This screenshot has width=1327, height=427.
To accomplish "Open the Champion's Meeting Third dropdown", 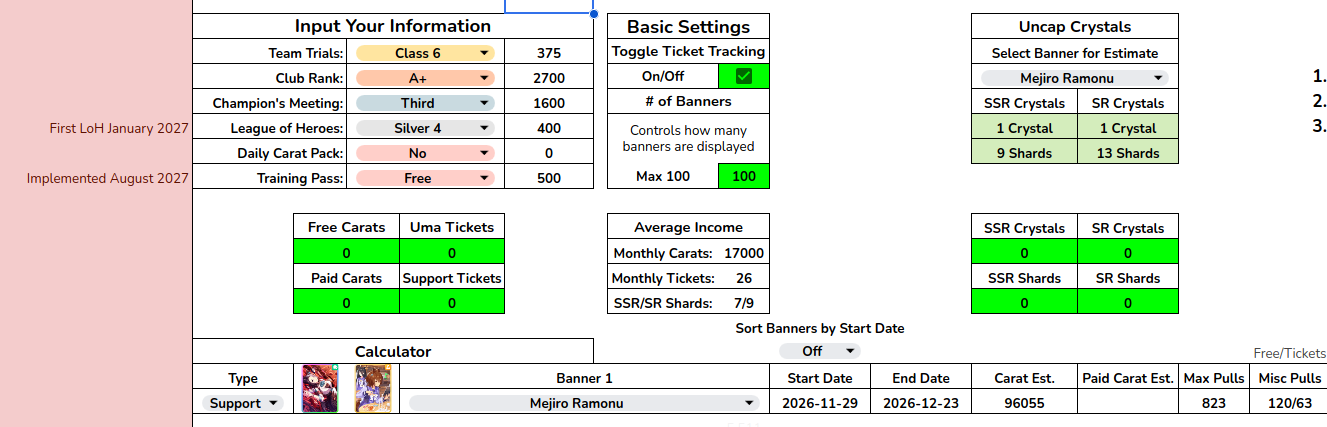I will pos(425,103).
